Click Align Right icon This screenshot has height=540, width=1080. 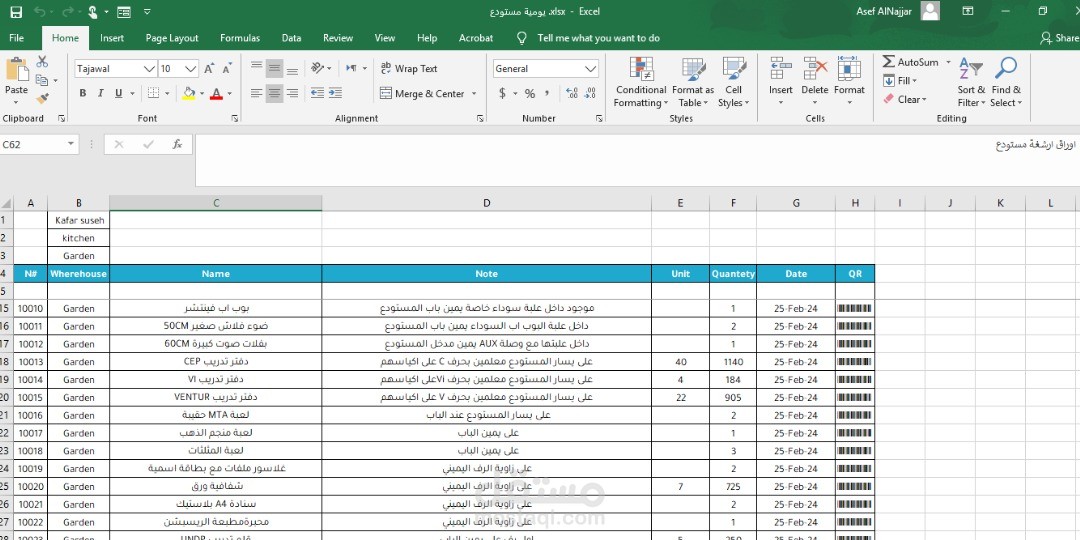(292, 93)
